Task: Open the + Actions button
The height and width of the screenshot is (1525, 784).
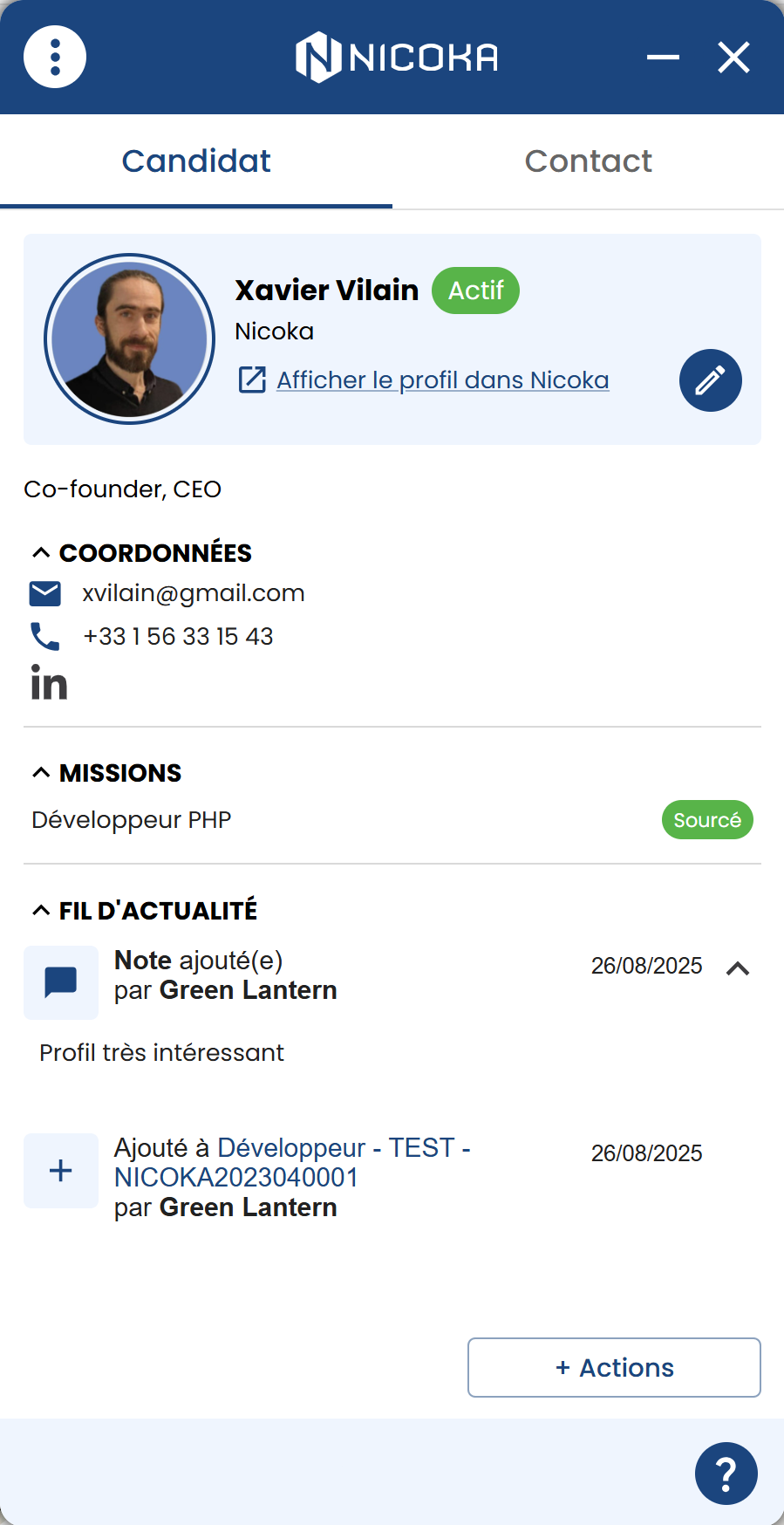Action: (615, 1368)
